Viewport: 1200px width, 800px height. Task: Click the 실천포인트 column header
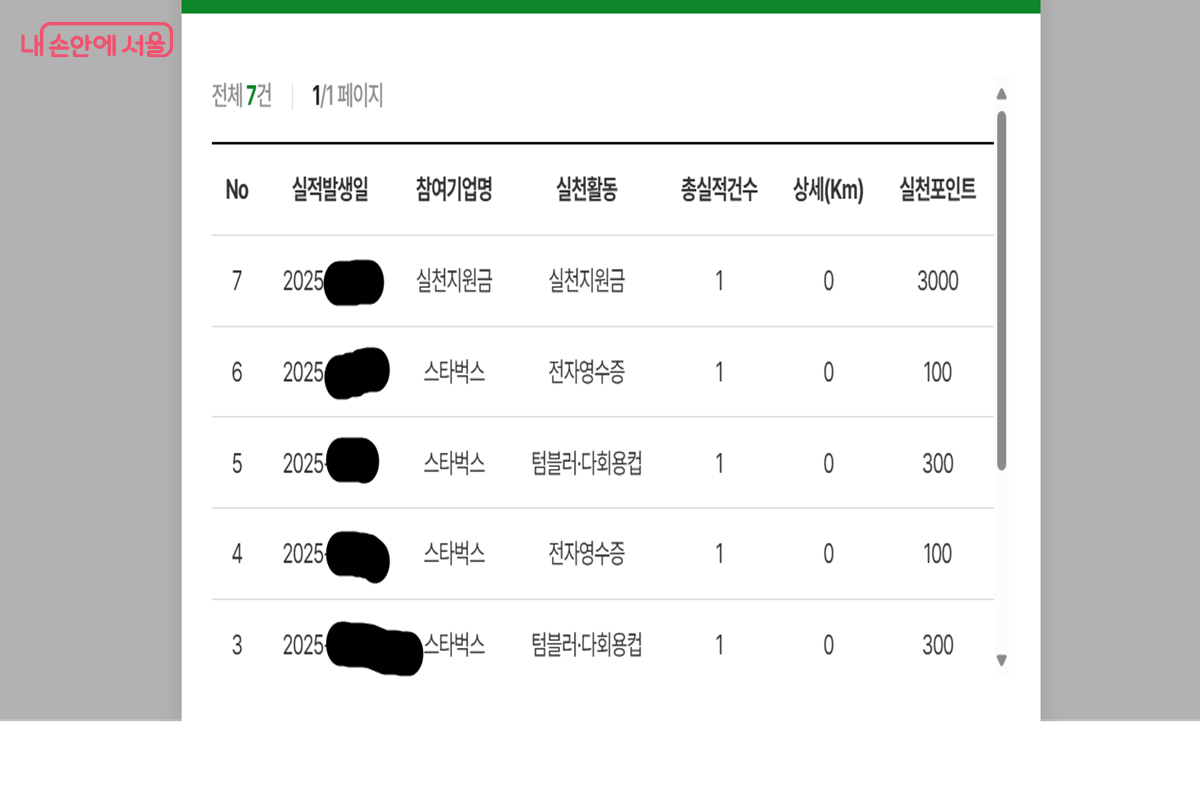(x=937, y=190)
